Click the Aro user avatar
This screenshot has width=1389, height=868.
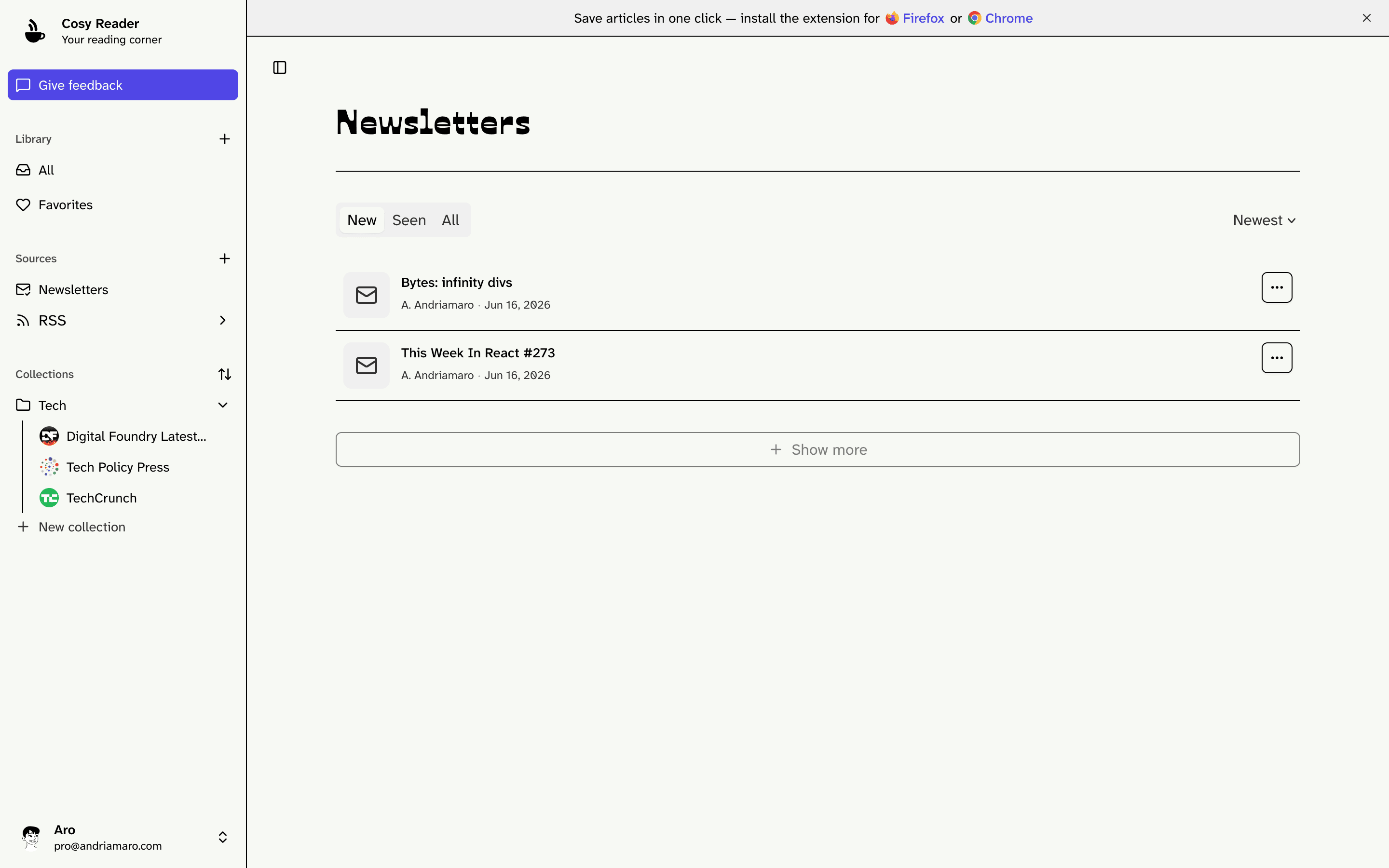[31, 837]
